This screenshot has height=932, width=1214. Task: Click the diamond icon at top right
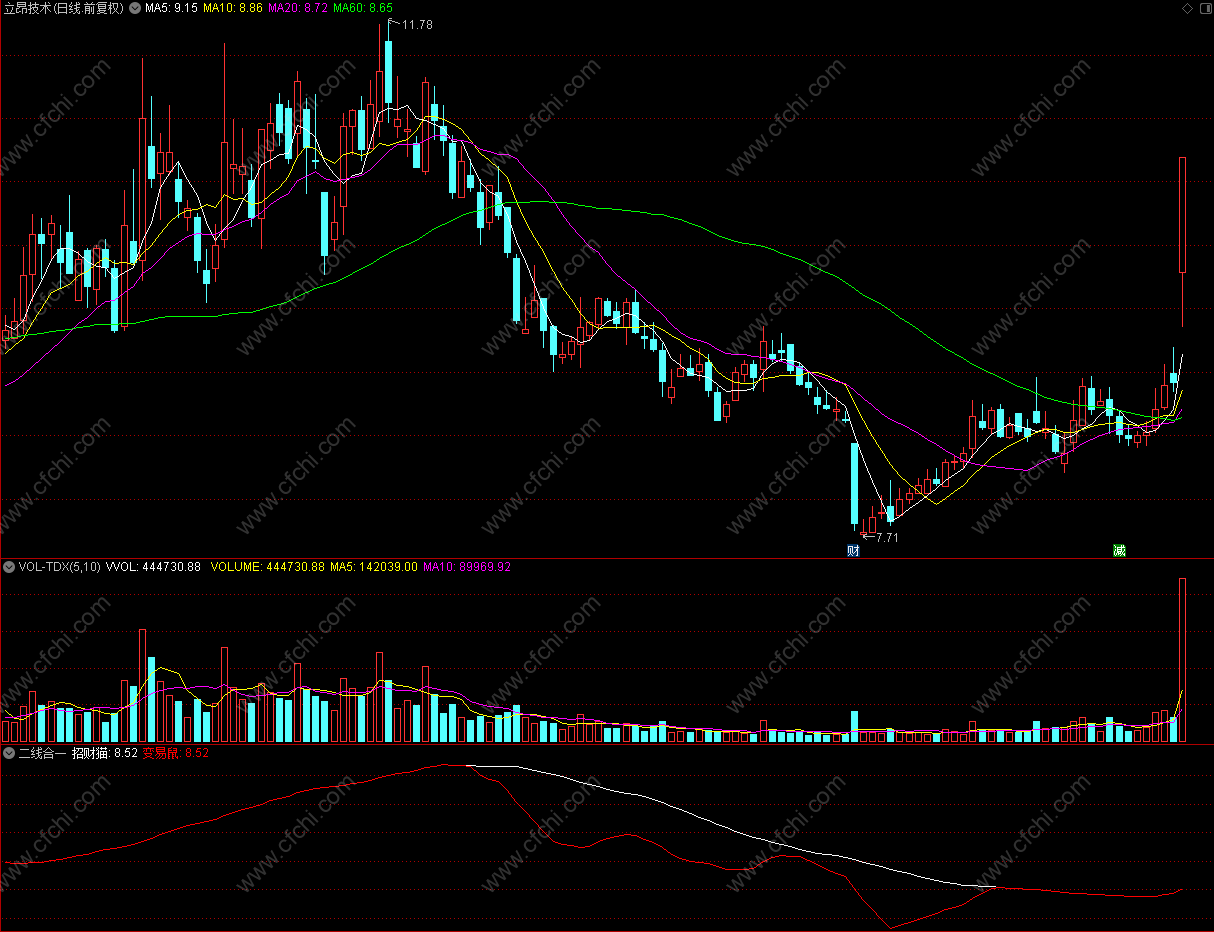pyautogui.click(x=1187, y=8)
